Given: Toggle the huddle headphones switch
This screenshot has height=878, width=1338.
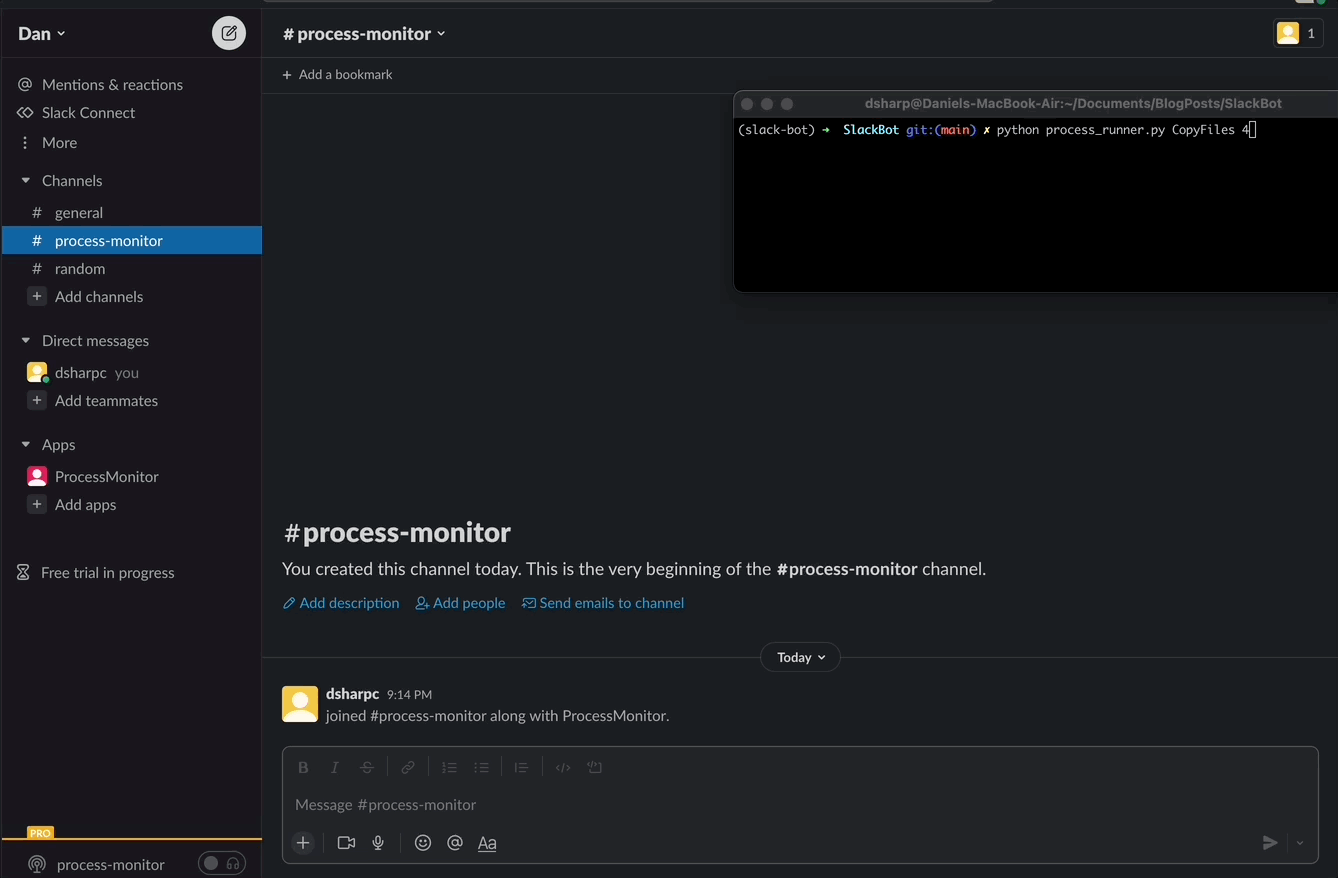Looking at the screenshot, I should pos(221,864).
